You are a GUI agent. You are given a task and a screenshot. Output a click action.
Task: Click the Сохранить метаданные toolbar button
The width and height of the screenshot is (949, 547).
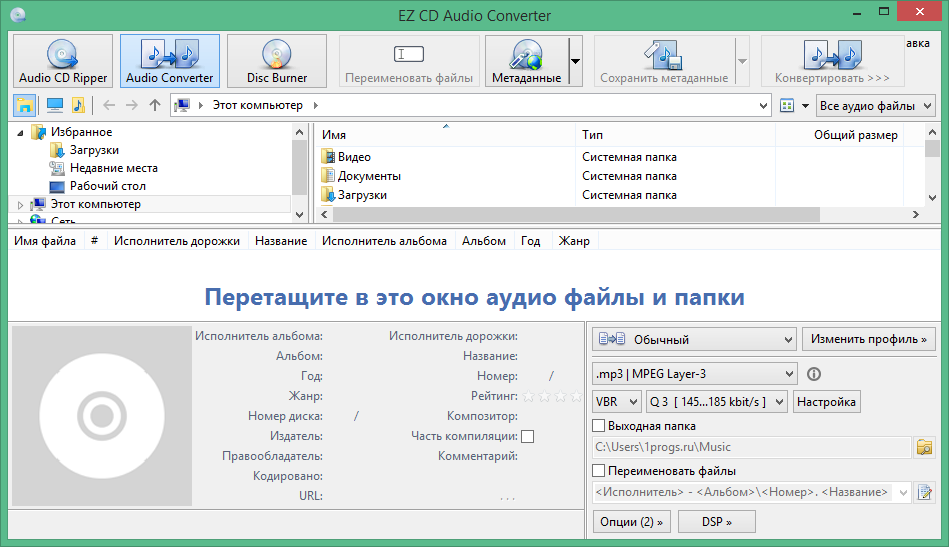(664, 61)
